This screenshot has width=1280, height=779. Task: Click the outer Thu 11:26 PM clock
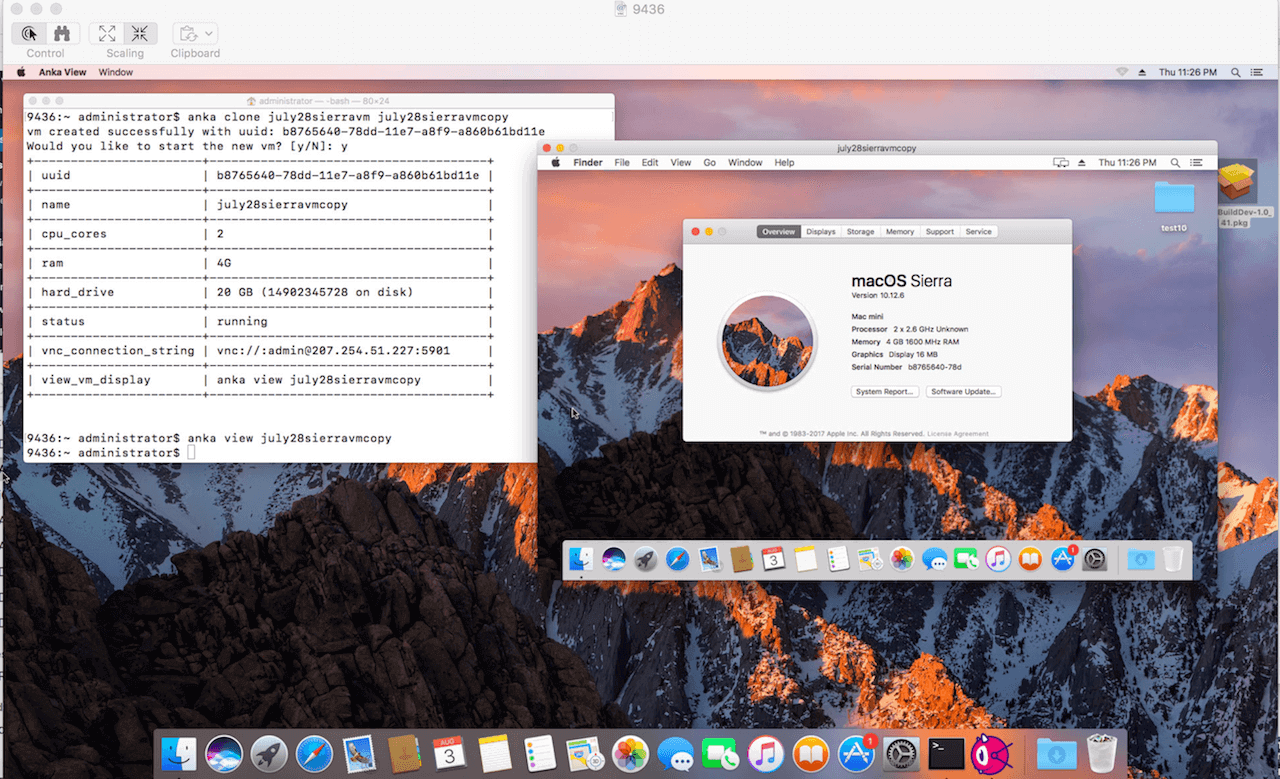click(1188, 72)
